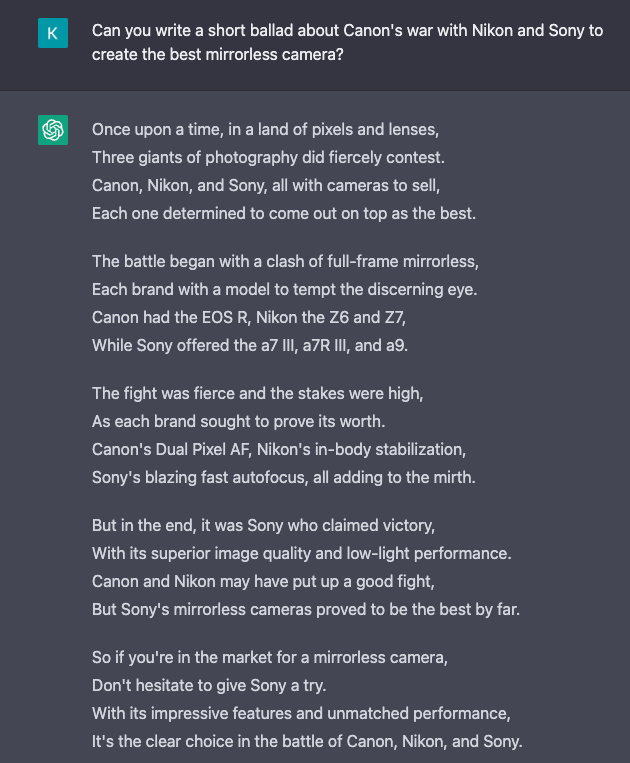Click the line "Sony's blazing fast autofocus"

[x=284, y=477]
